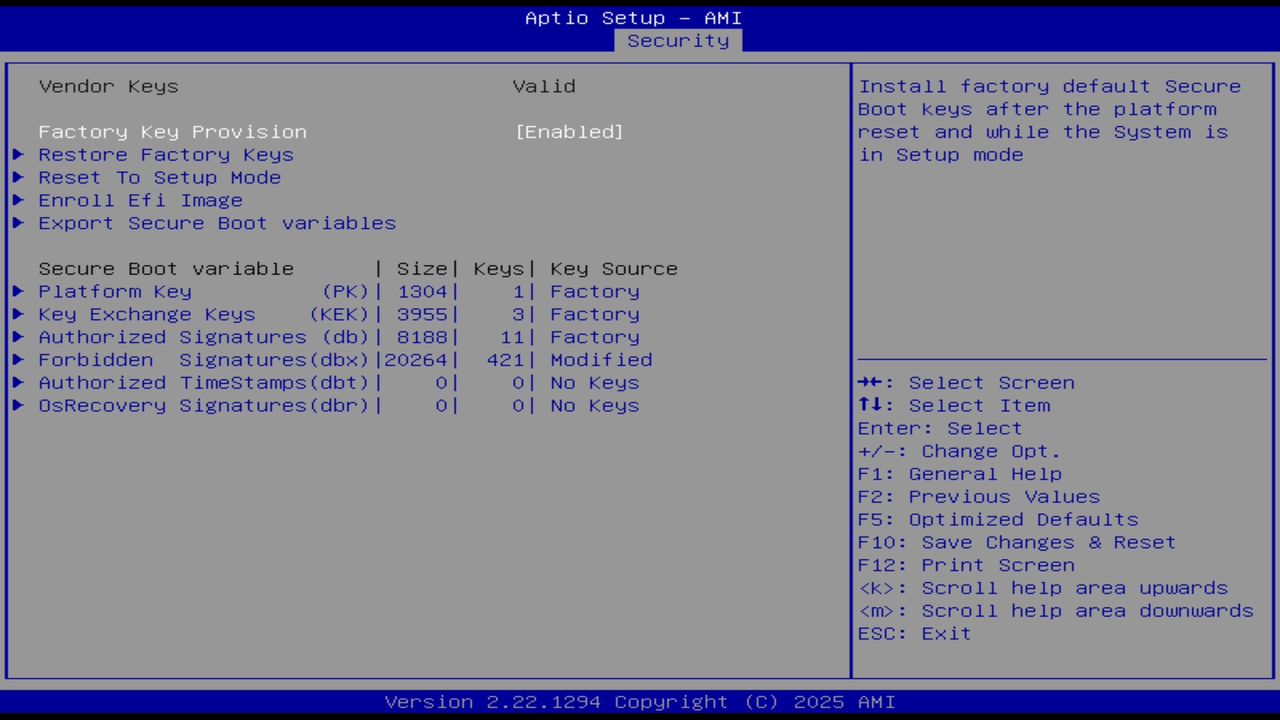Select Enroll Efi Image
1280x720 pixels.
140,200
